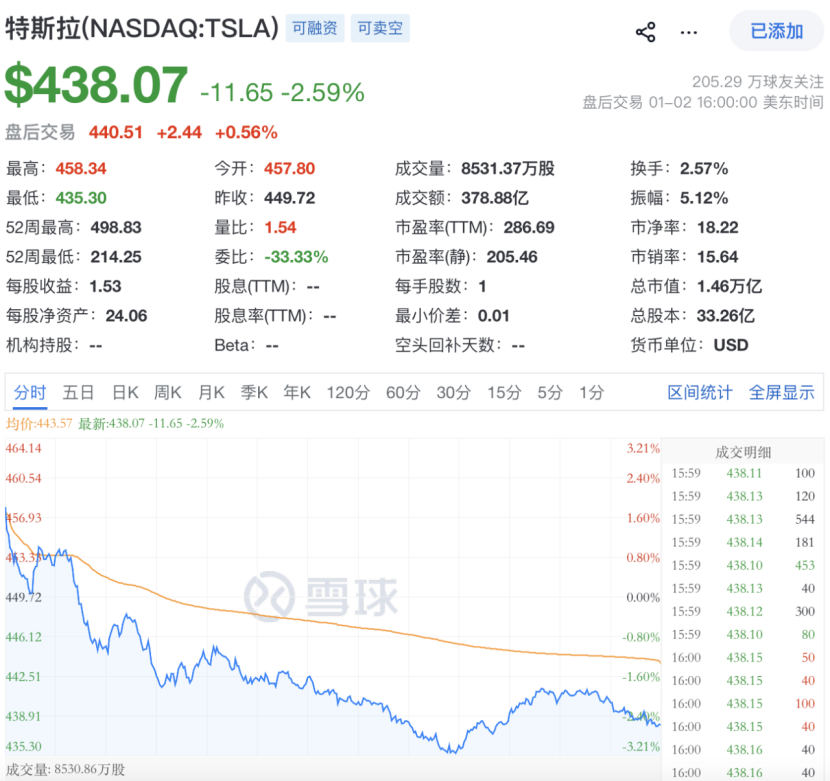Select the 1分 chart interval

pos(591,392)
